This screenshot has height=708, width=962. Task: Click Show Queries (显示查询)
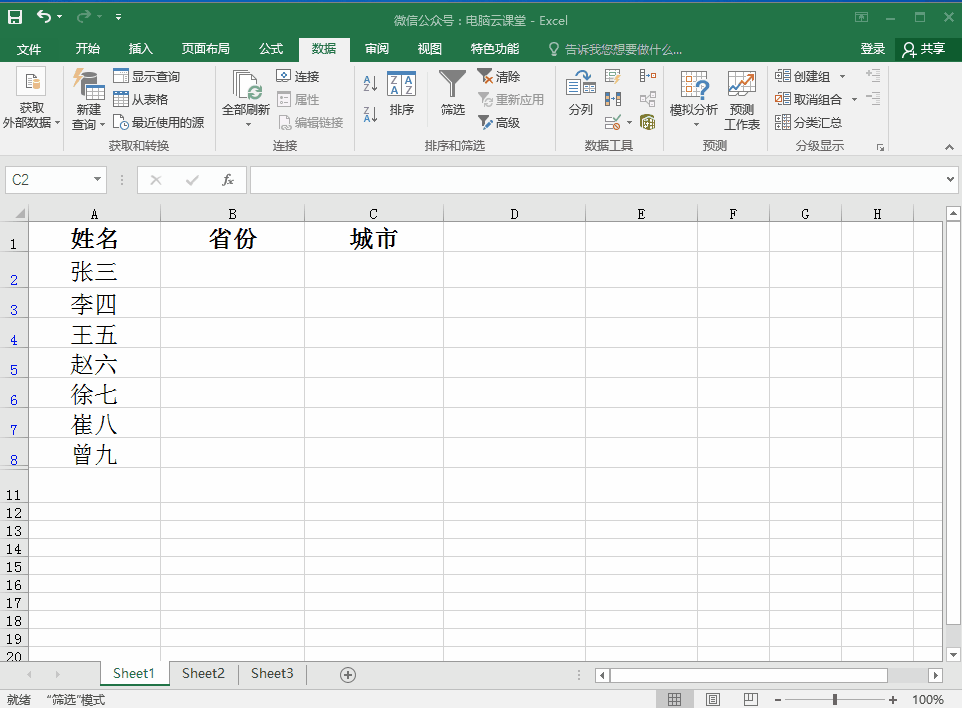147,76
